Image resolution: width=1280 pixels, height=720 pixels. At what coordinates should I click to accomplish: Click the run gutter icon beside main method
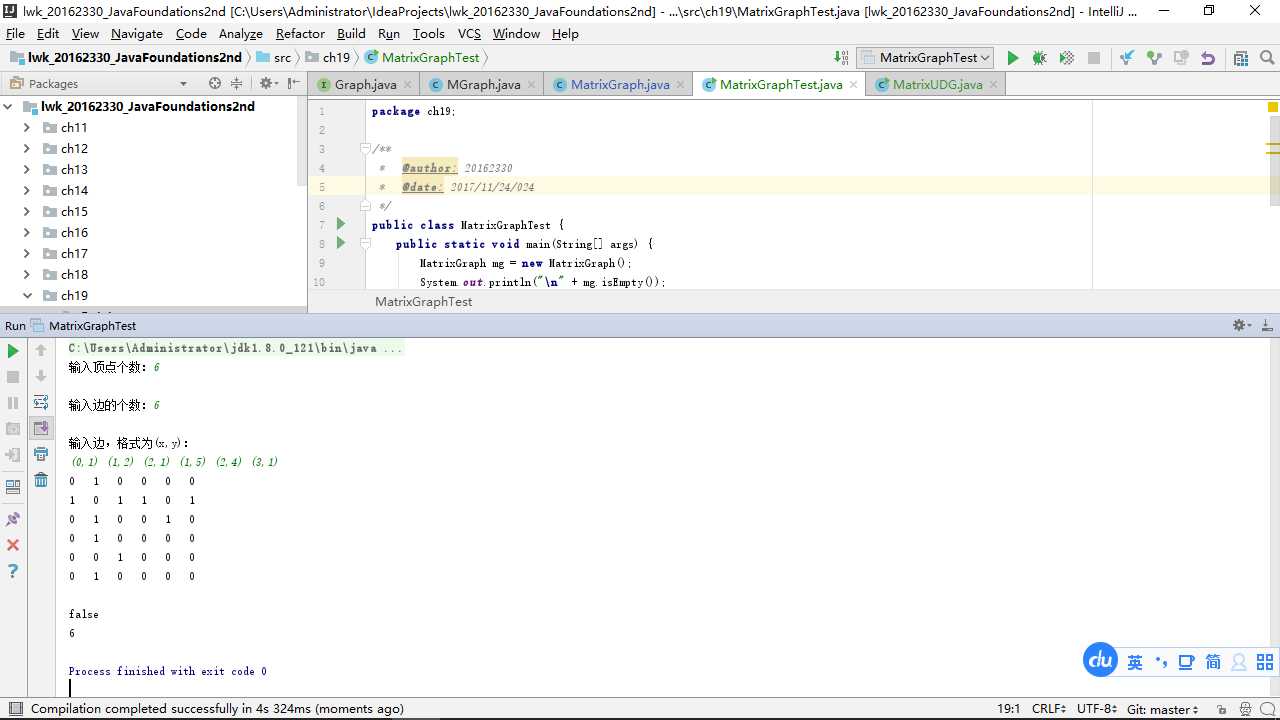coord(341,243)
